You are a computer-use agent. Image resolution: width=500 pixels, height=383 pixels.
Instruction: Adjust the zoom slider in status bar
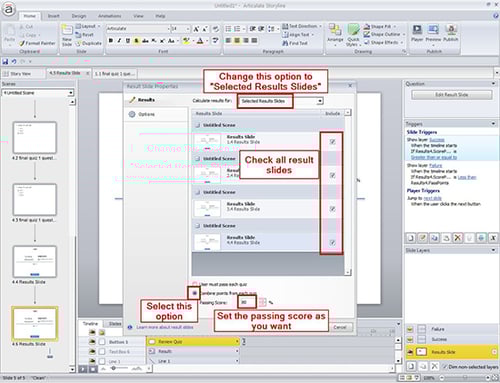click(465, 378)
